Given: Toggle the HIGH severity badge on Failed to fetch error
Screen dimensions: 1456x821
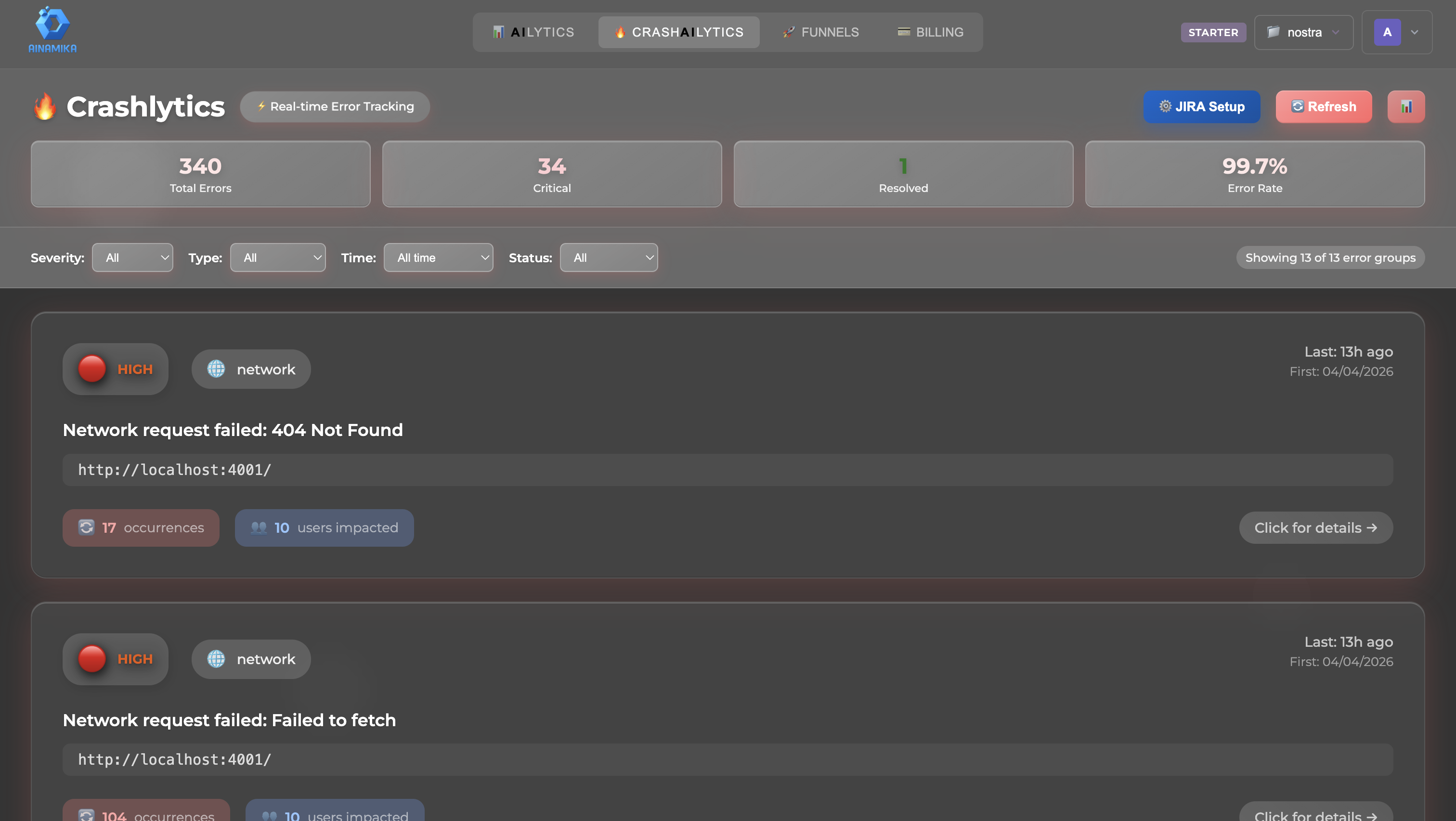Looking at the screenshot, I should point(115,659).
